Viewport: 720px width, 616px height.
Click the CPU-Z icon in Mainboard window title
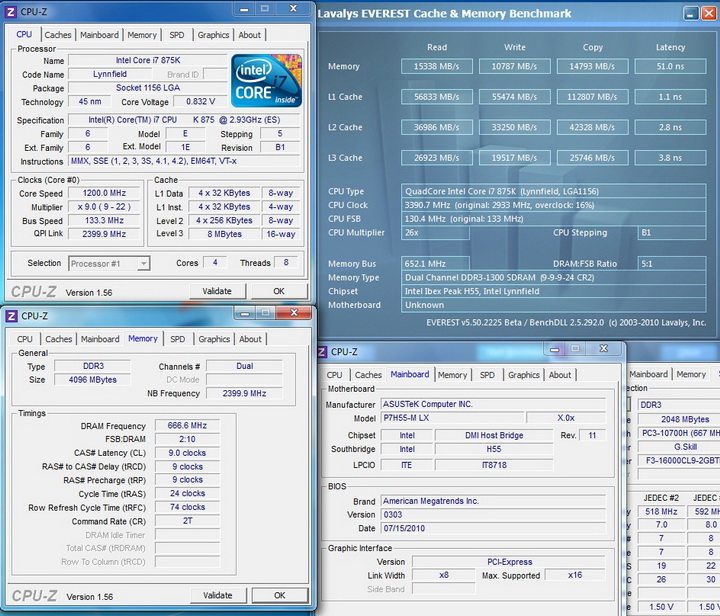pos(322,352)
